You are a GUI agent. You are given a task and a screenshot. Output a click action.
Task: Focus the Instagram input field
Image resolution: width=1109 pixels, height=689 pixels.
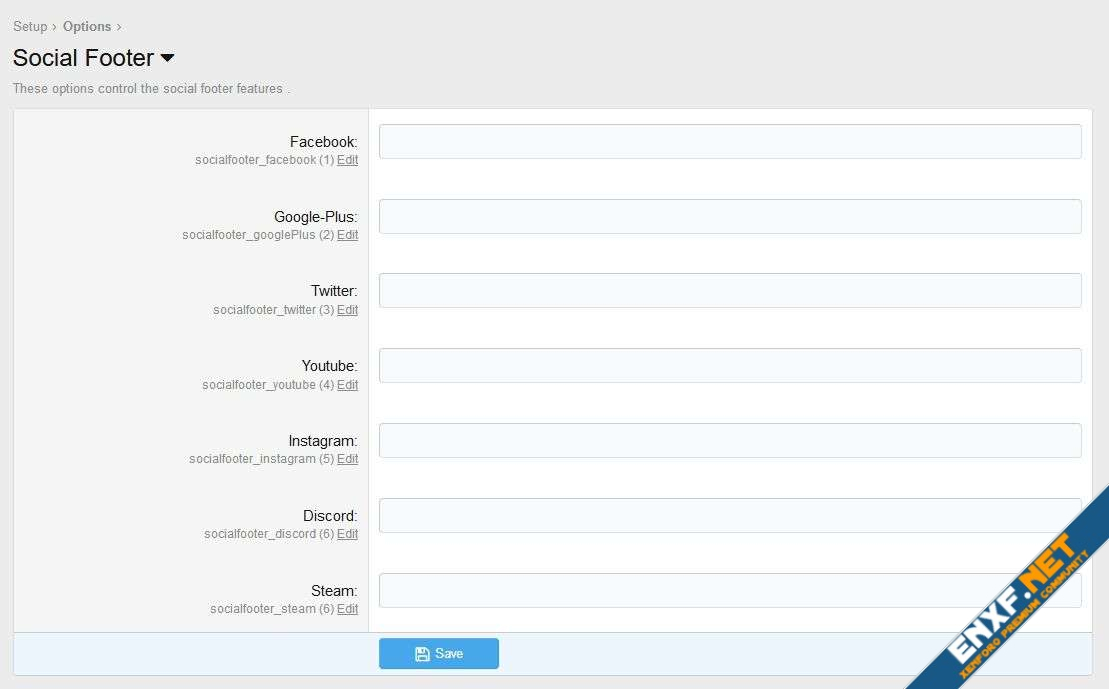click(x=729, y=441)
